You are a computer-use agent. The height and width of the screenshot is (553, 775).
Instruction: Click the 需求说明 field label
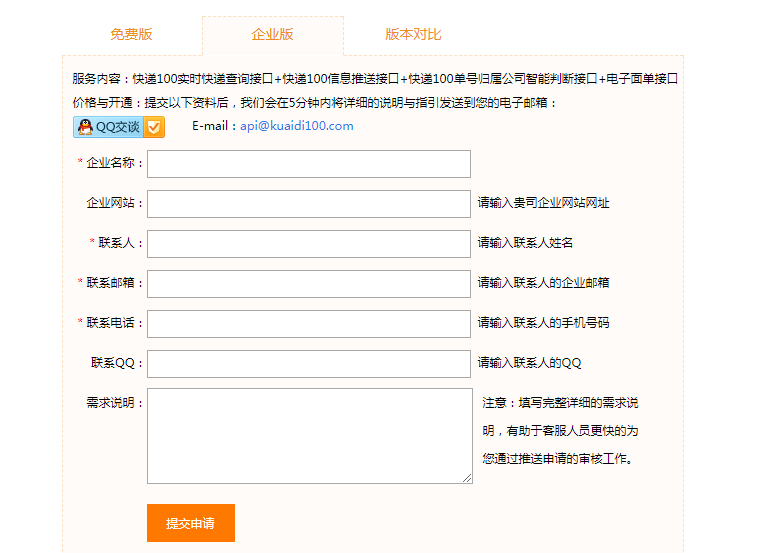tap(115, 403)
